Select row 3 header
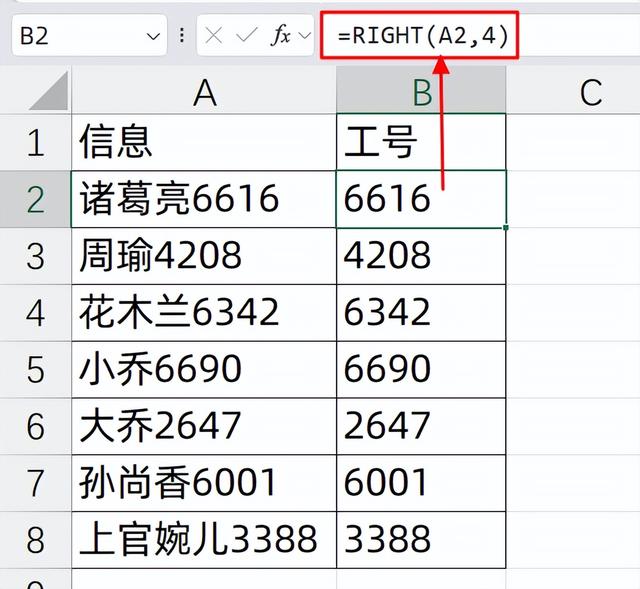Screen dimensions: 640x589 36,256
